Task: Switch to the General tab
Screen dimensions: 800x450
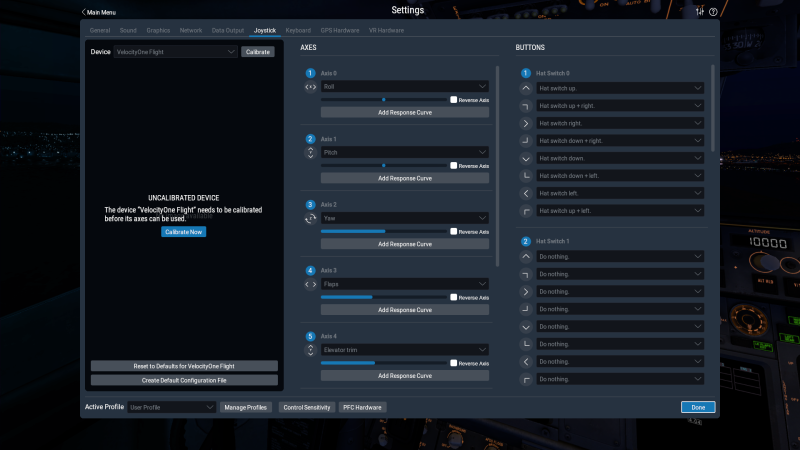Action: [x=100, y=31]
